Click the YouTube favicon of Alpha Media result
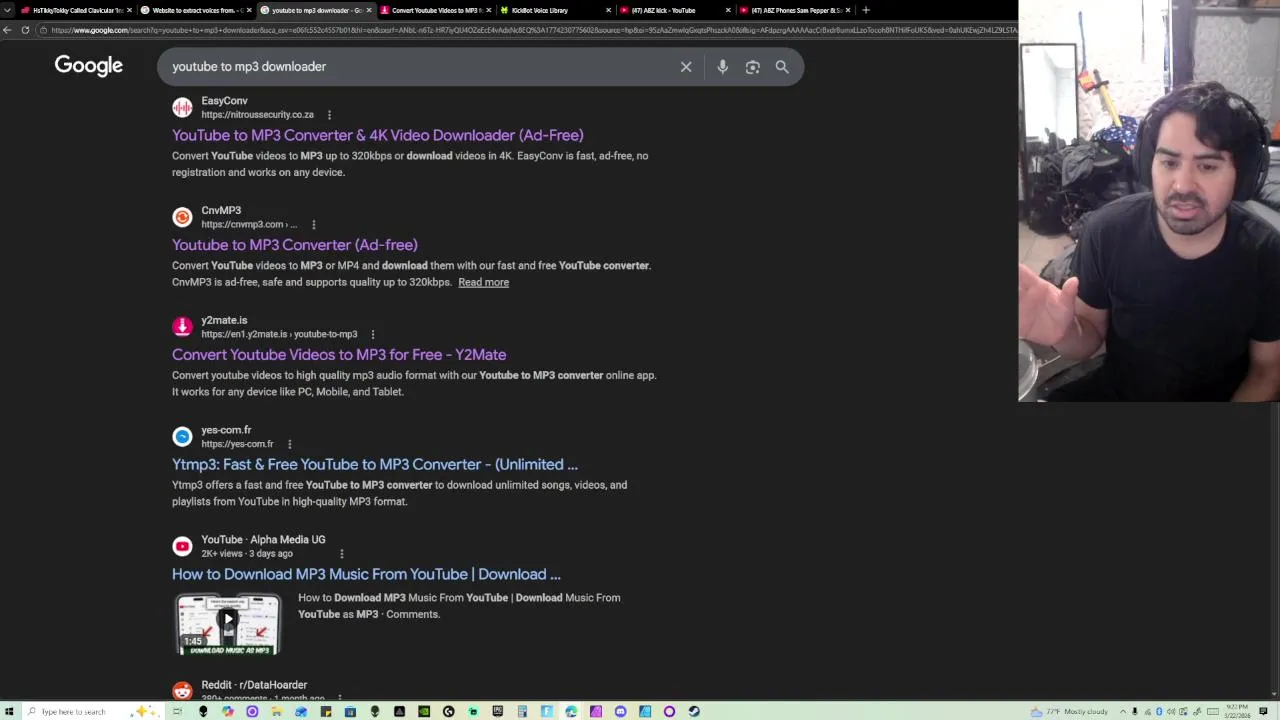The width and height of the screenshot is (1280, 720). pos(182,546)
